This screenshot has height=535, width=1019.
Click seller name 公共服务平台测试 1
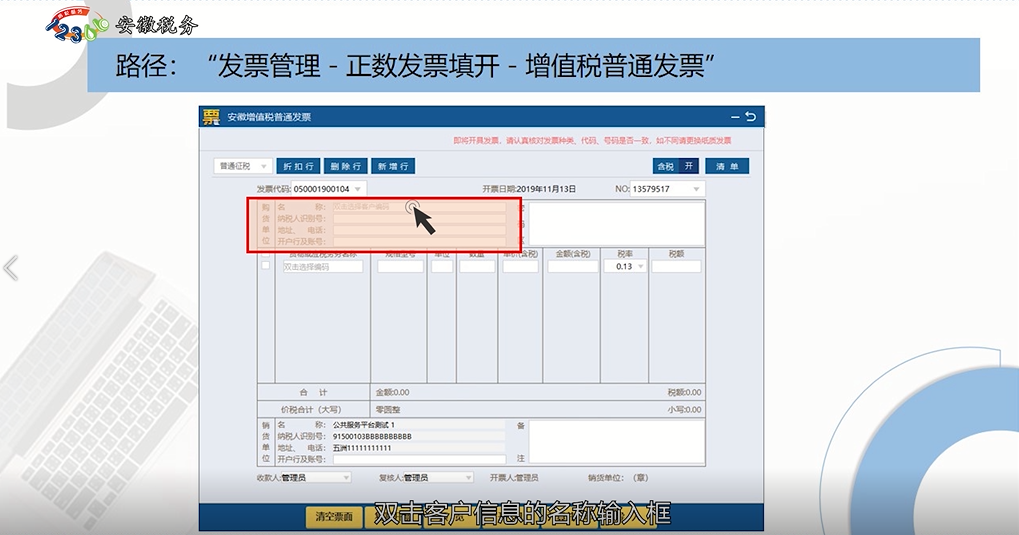click(x=364, y=425)
